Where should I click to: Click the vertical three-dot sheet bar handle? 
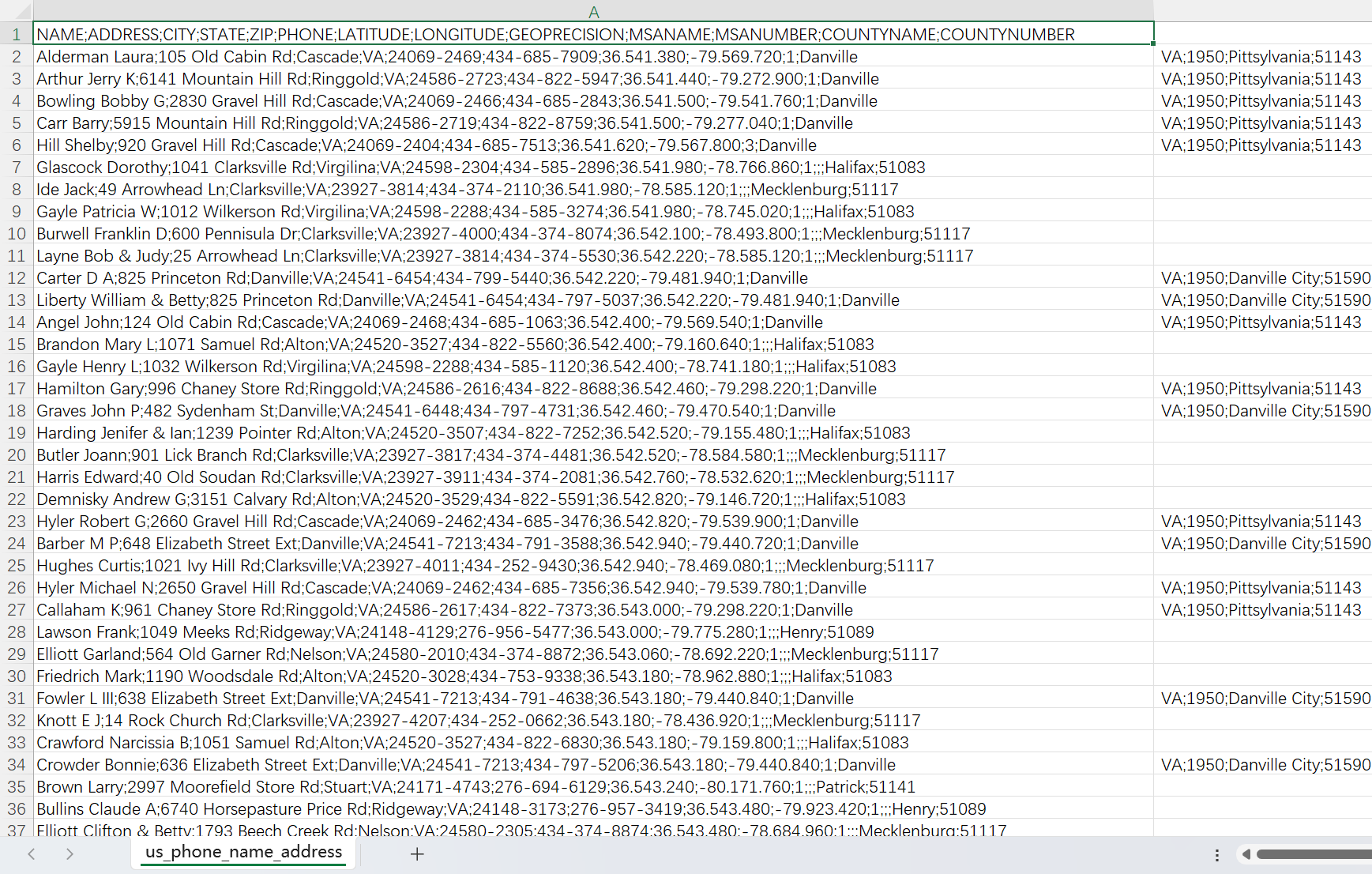(x=1216, y=855)
